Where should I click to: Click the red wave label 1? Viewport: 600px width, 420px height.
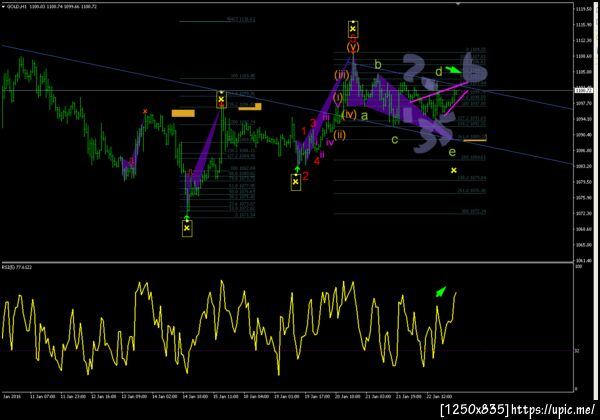point(304,132)
